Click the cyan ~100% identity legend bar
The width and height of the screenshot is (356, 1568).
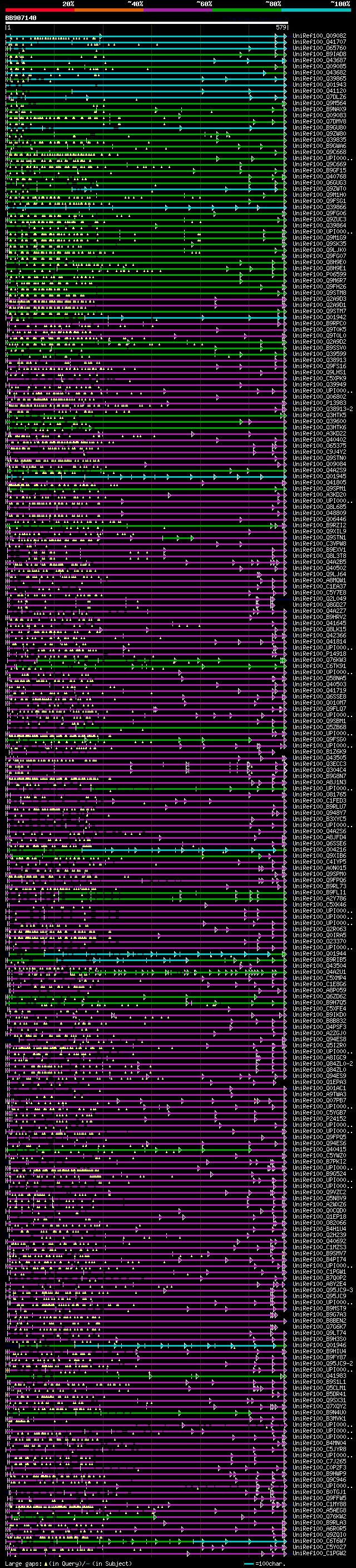[316, 10]
